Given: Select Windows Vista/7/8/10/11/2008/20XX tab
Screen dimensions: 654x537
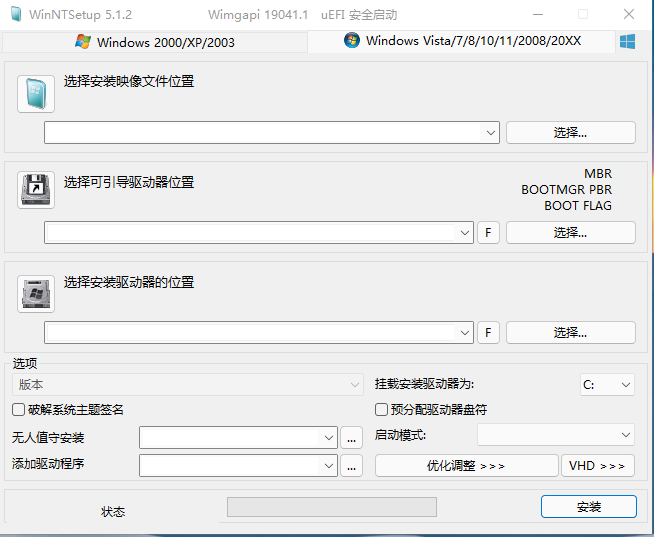Looking at the screenshot, I should [461, 41].
